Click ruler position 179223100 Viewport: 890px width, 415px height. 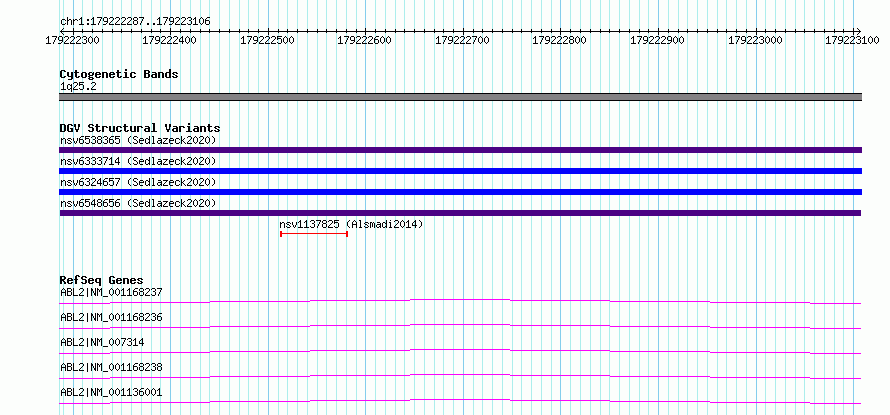[853, 40]
